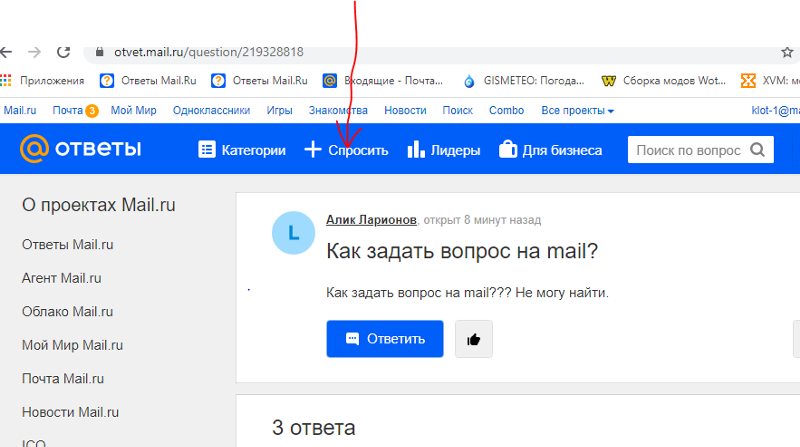Bookmark this page with the star icon
The width and height of the screenshot is (800, 447).
pyautogui.click(x=787, y=52)
